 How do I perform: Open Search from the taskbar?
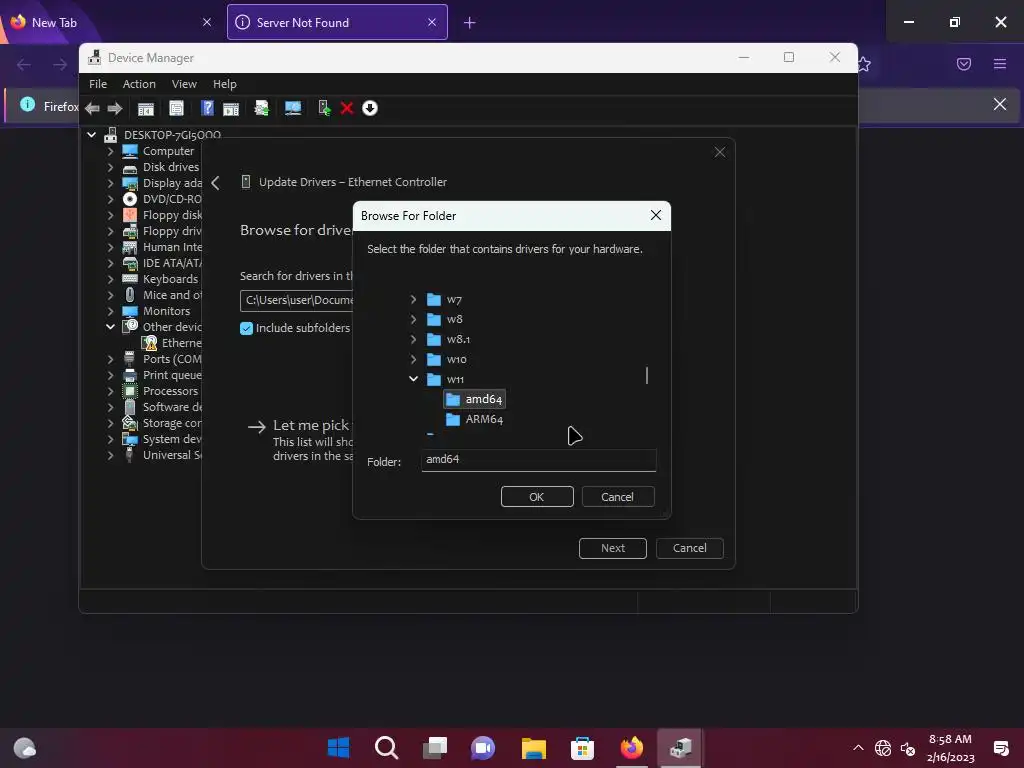387,748
